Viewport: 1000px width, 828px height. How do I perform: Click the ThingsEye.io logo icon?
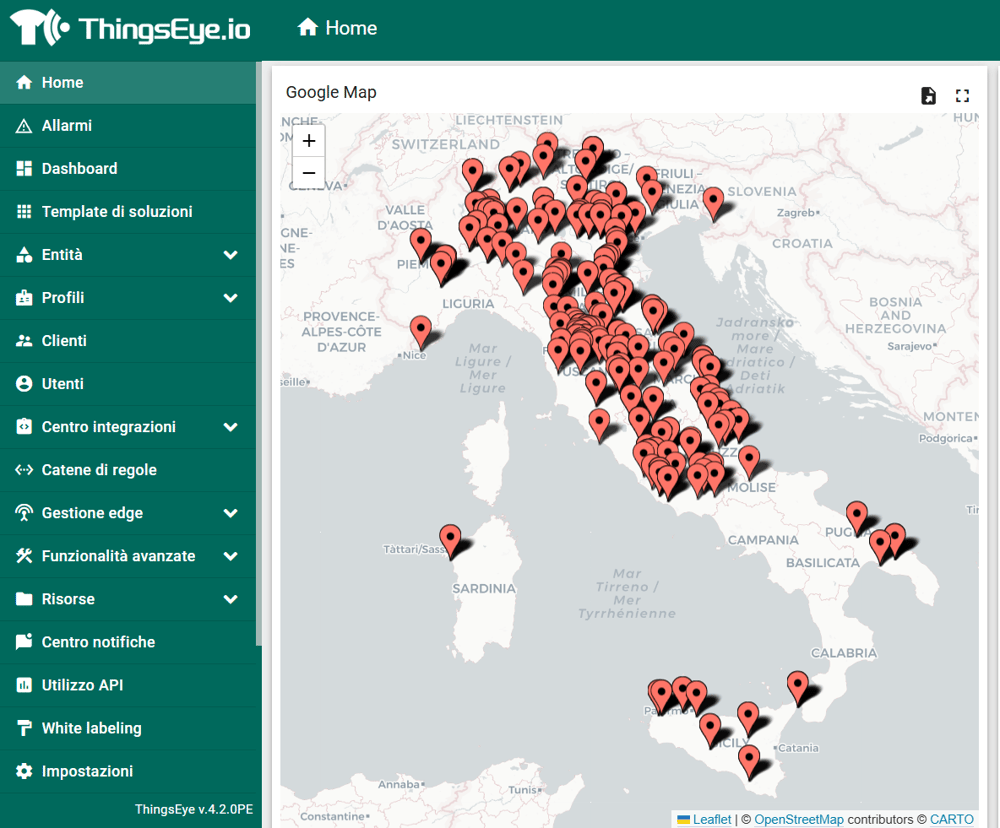point(40,28)
